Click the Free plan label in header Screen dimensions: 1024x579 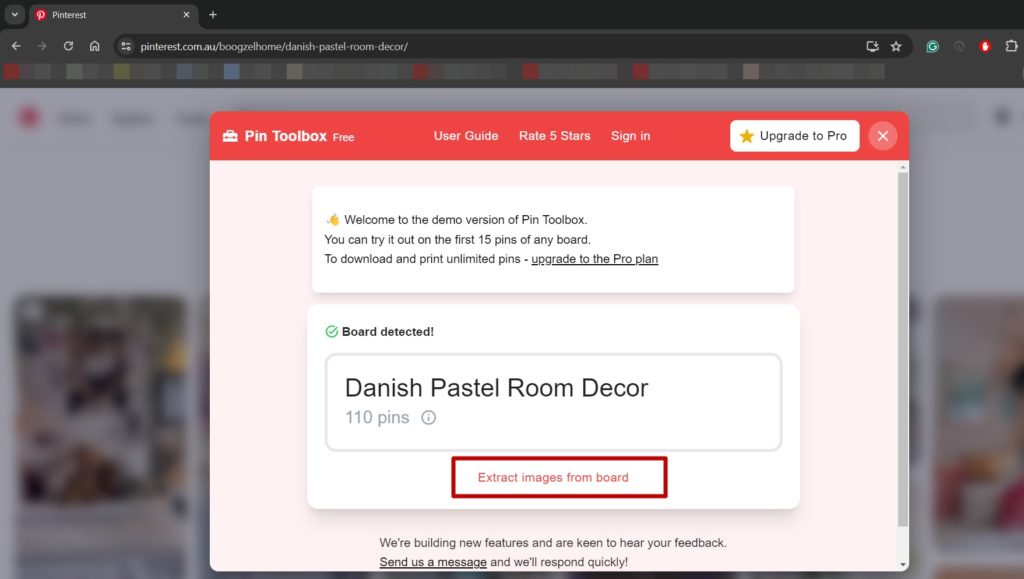pos(344,137)
